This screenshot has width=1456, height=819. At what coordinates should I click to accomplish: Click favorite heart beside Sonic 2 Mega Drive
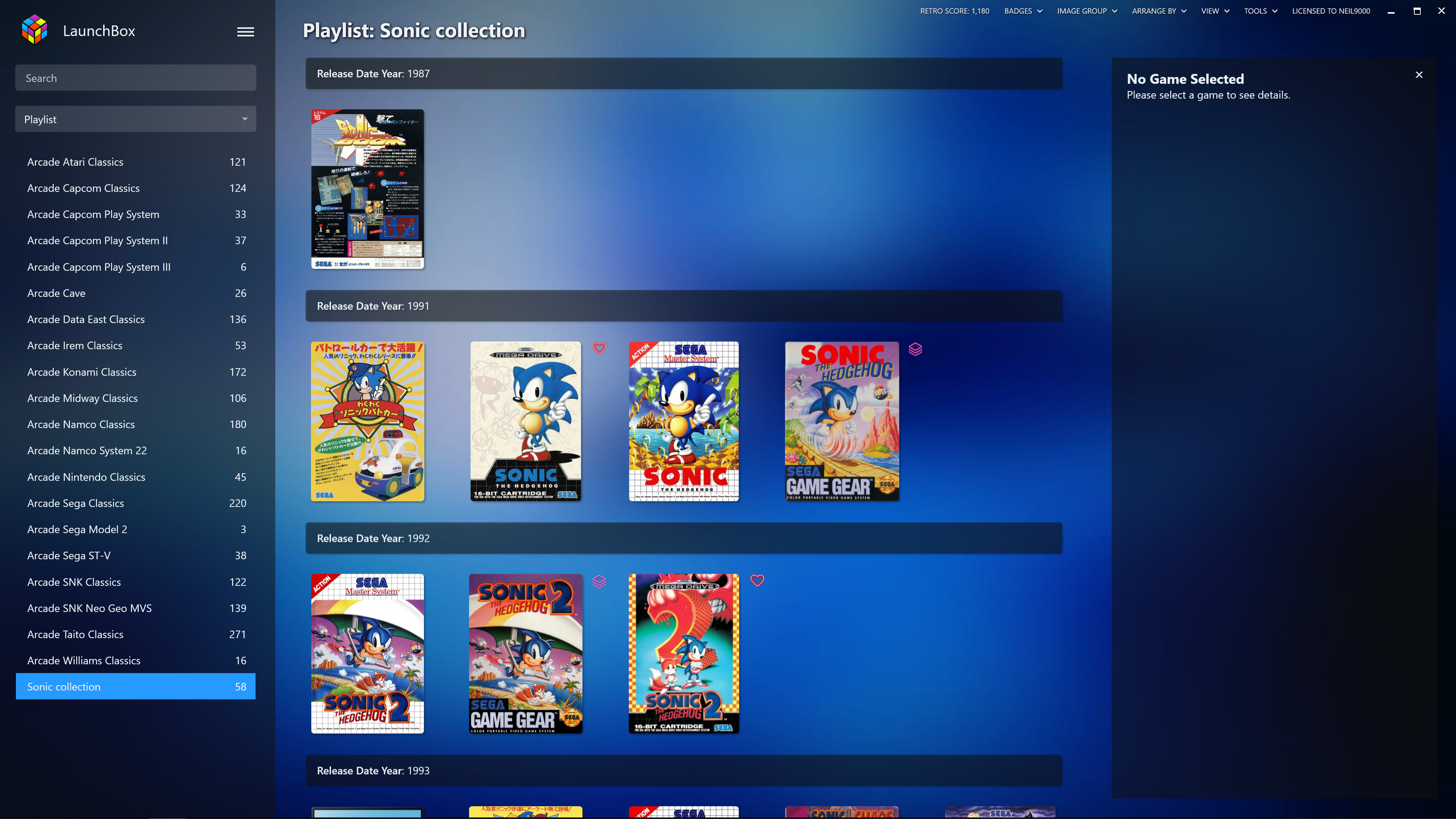(758, 581)
